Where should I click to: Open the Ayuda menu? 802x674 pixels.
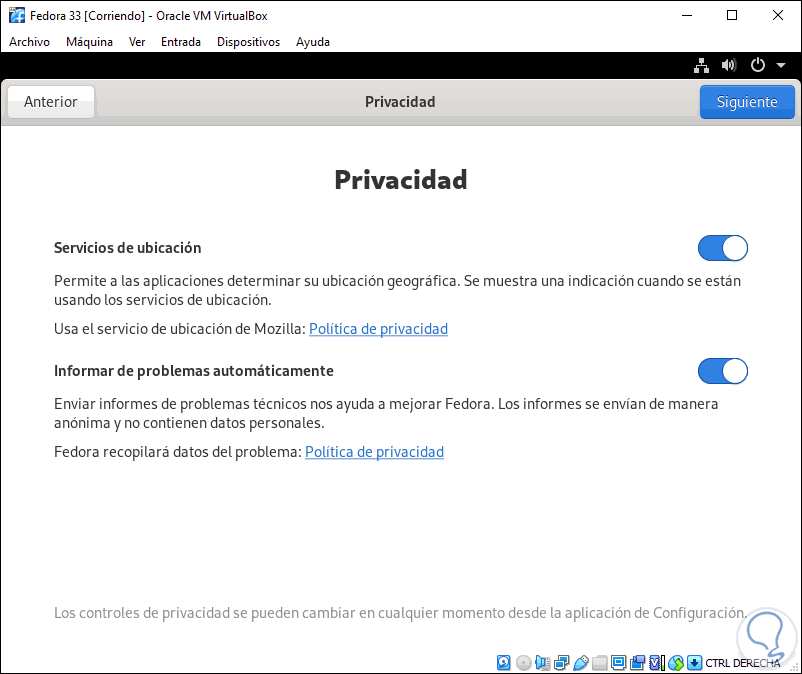(313, 42)
